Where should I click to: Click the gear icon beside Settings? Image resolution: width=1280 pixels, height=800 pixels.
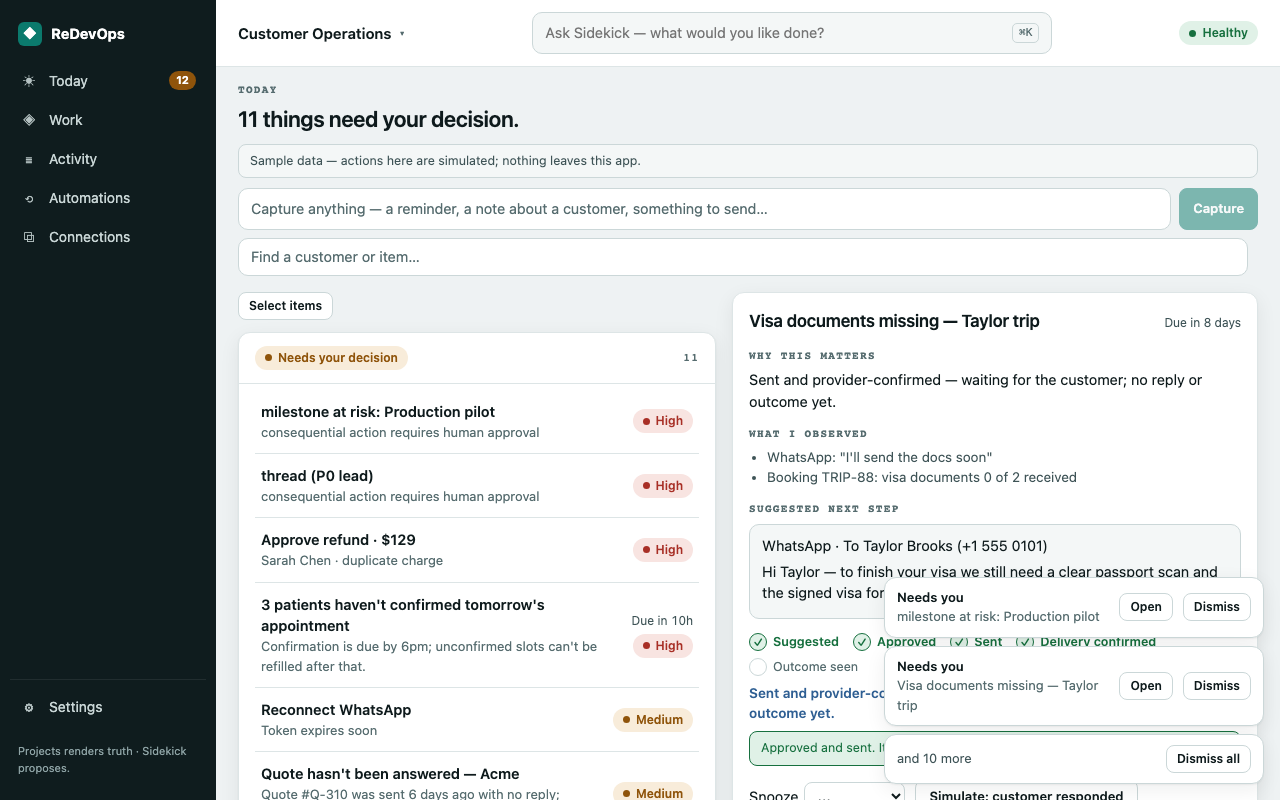pyautogui.click(x=29, y=707)
